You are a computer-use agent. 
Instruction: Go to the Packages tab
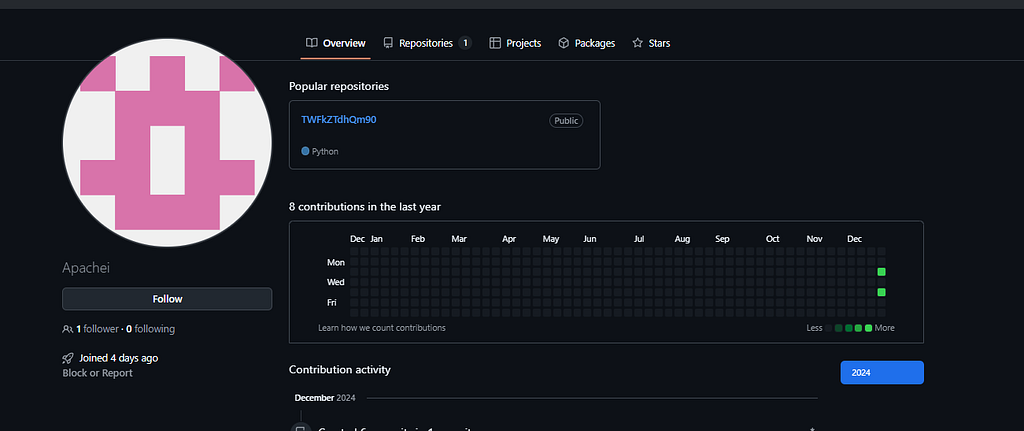[x=586, y=43]
